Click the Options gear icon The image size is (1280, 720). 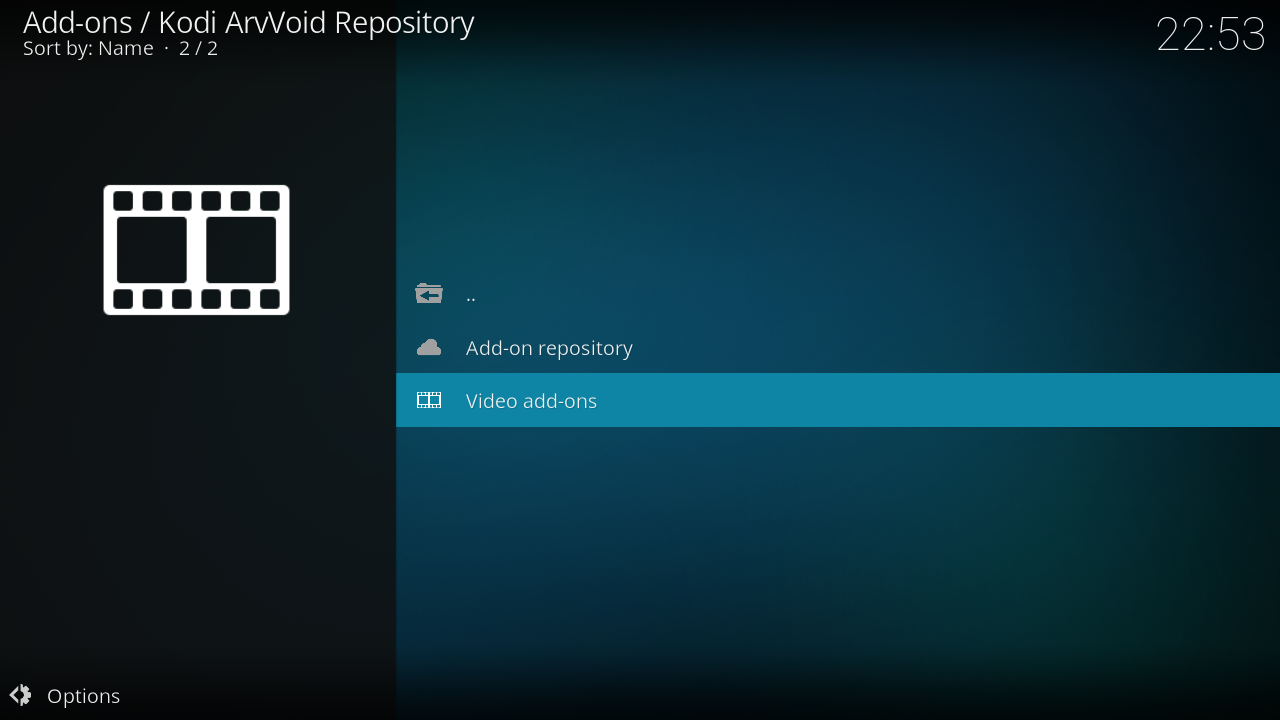tap(21, 695)
